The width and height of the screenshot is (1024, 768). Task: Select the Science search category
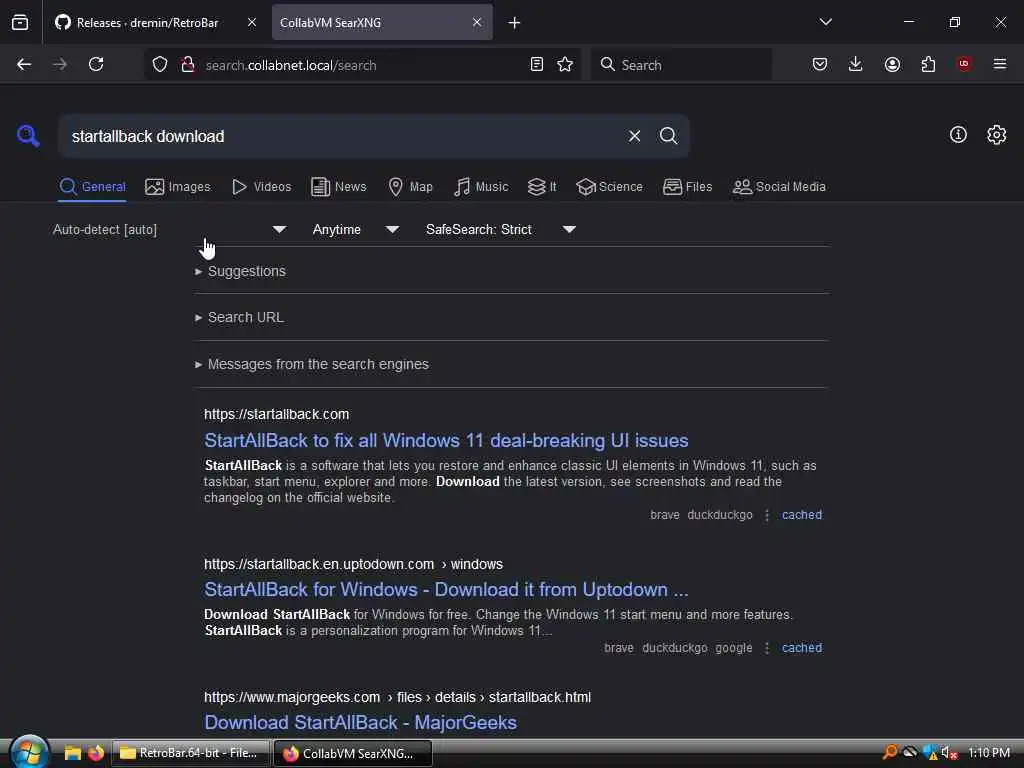[x=609, y=187]
